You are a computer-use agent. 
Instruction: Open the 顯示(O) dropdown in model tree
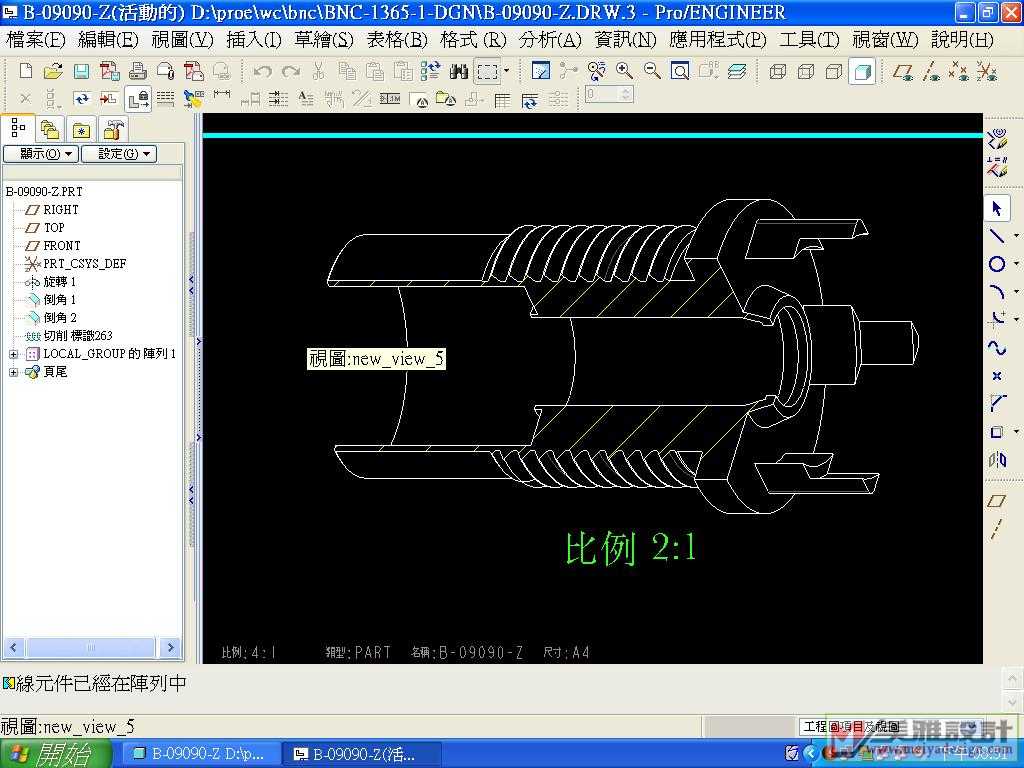(40, 154)
